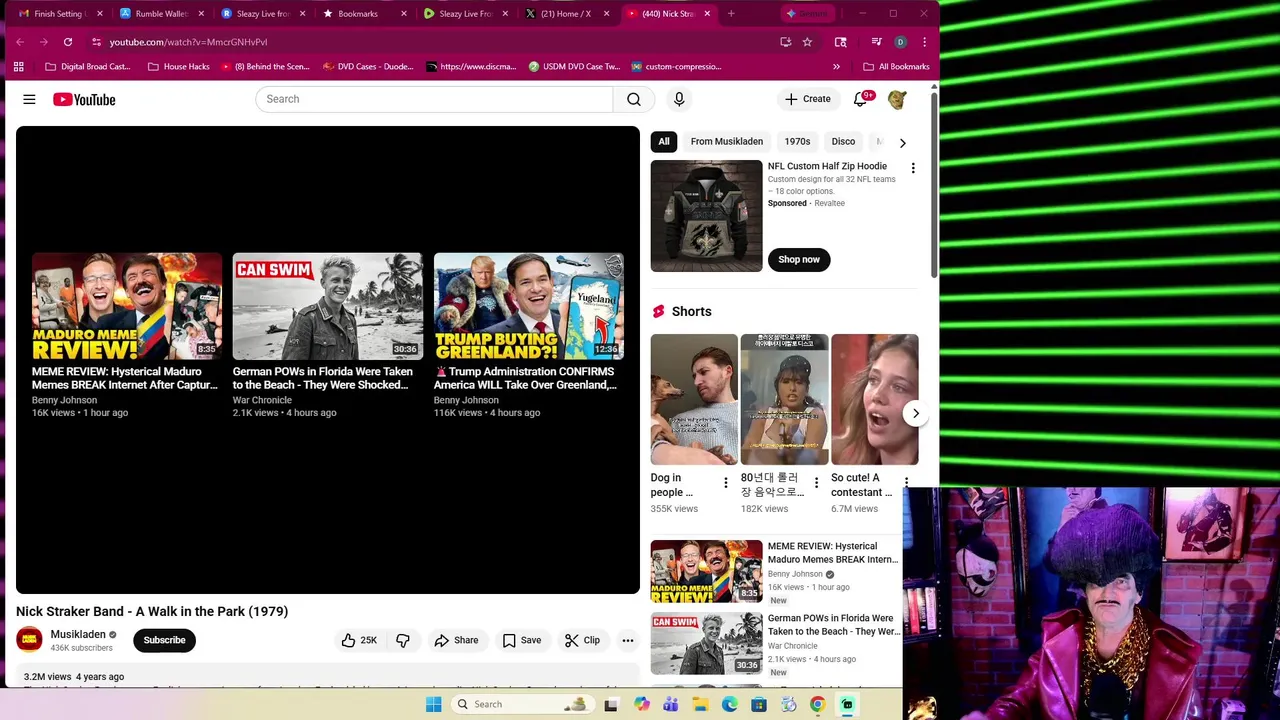This screenshot has width=1280, height=720.
Task: Open options for 'Dog in people' short
Action: (x=726, y=483)
